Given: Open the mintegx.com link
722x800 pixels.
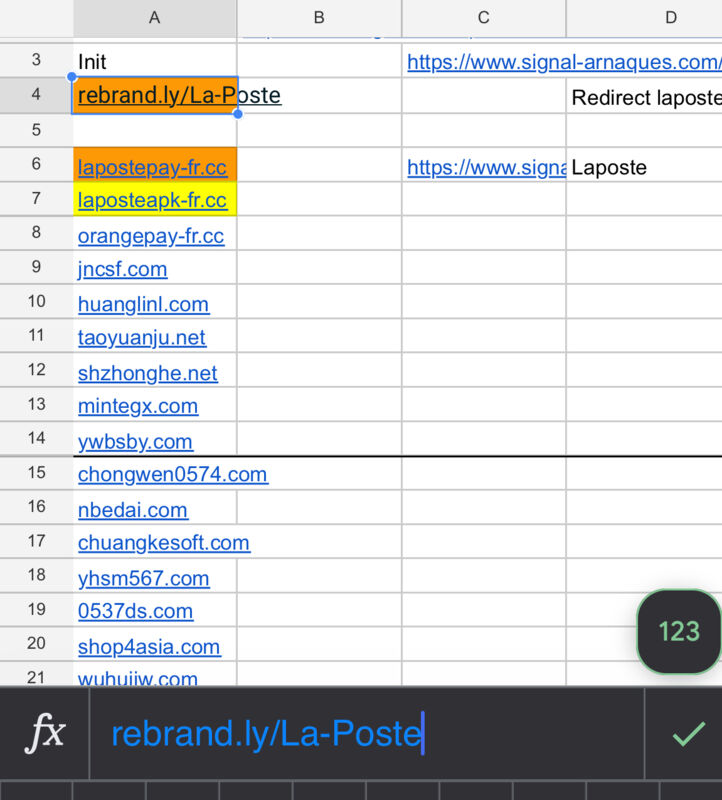Looking at the screenshot, I should point(138,407).
